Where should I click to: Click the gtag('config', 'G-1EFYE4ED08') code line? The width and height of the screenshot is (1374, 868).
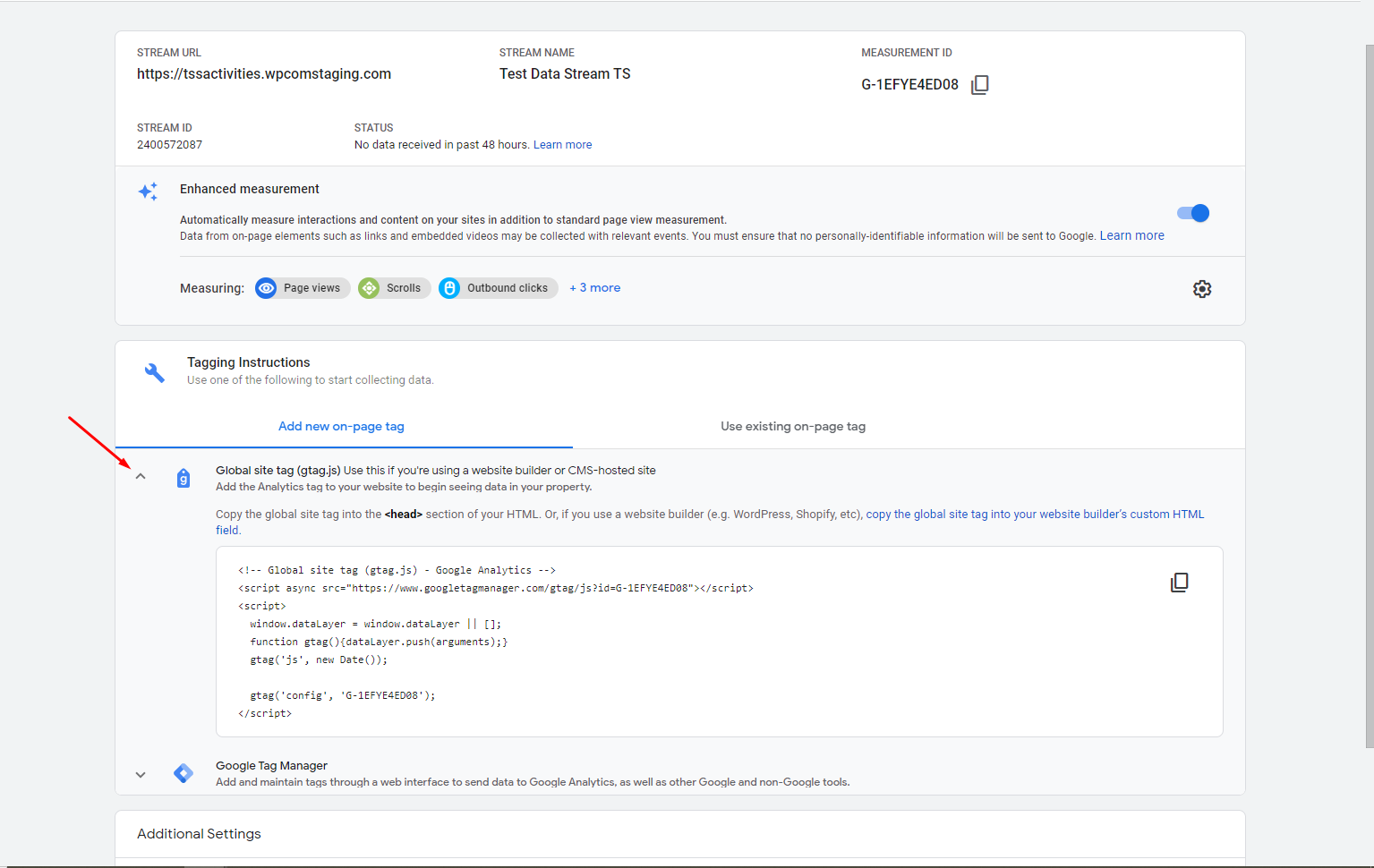pos(343,695)
